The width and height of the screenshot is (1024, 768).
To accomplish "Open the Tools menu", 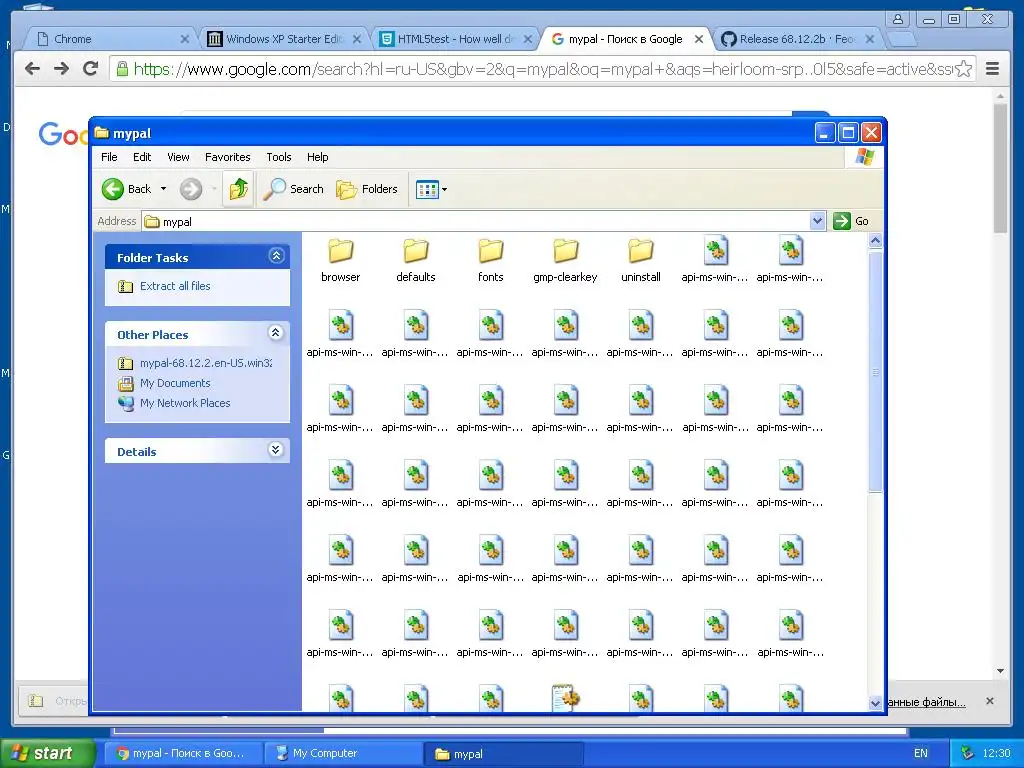I will pos(279,157).
